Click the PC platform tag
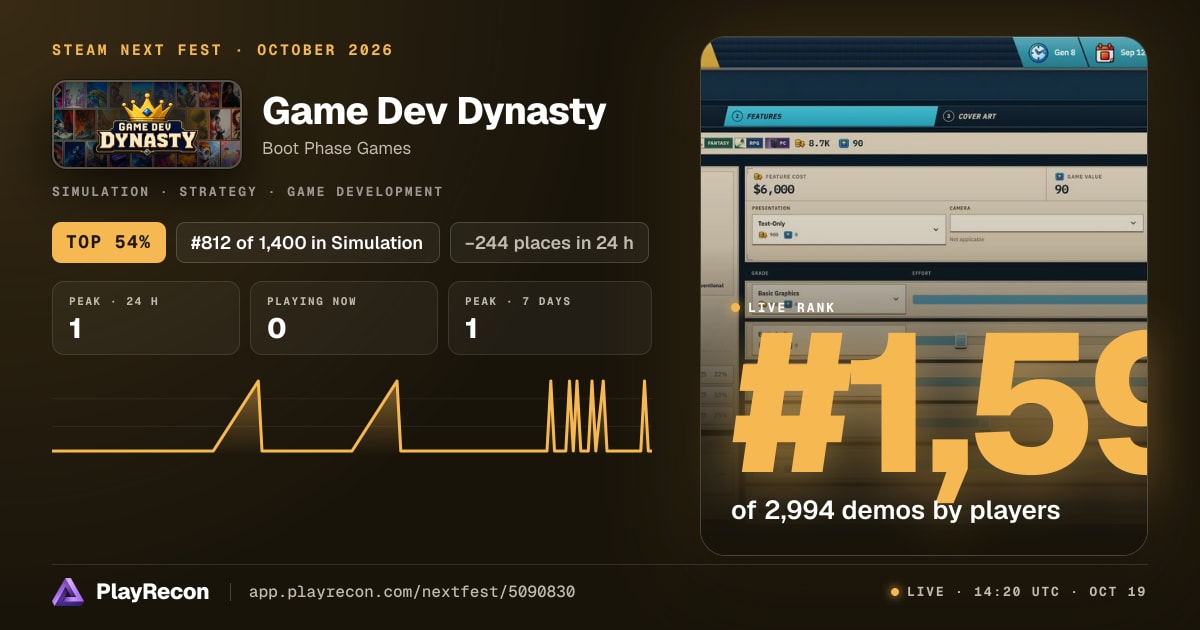Image resolution: width=1200 pixels, height=630 pixels. click(x=778, y=143)
